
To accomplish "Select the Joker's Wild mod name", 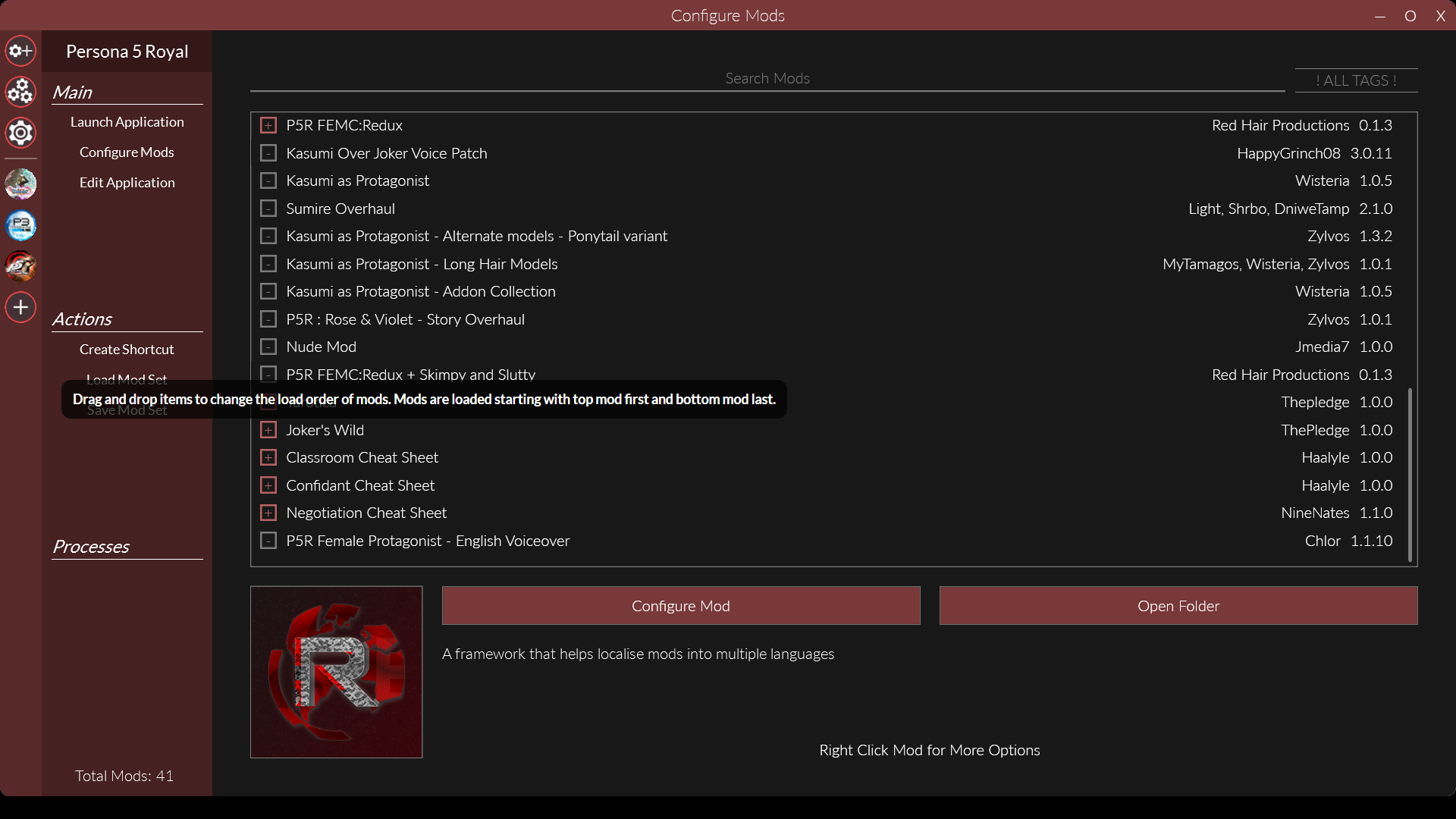I will (325, 430).
